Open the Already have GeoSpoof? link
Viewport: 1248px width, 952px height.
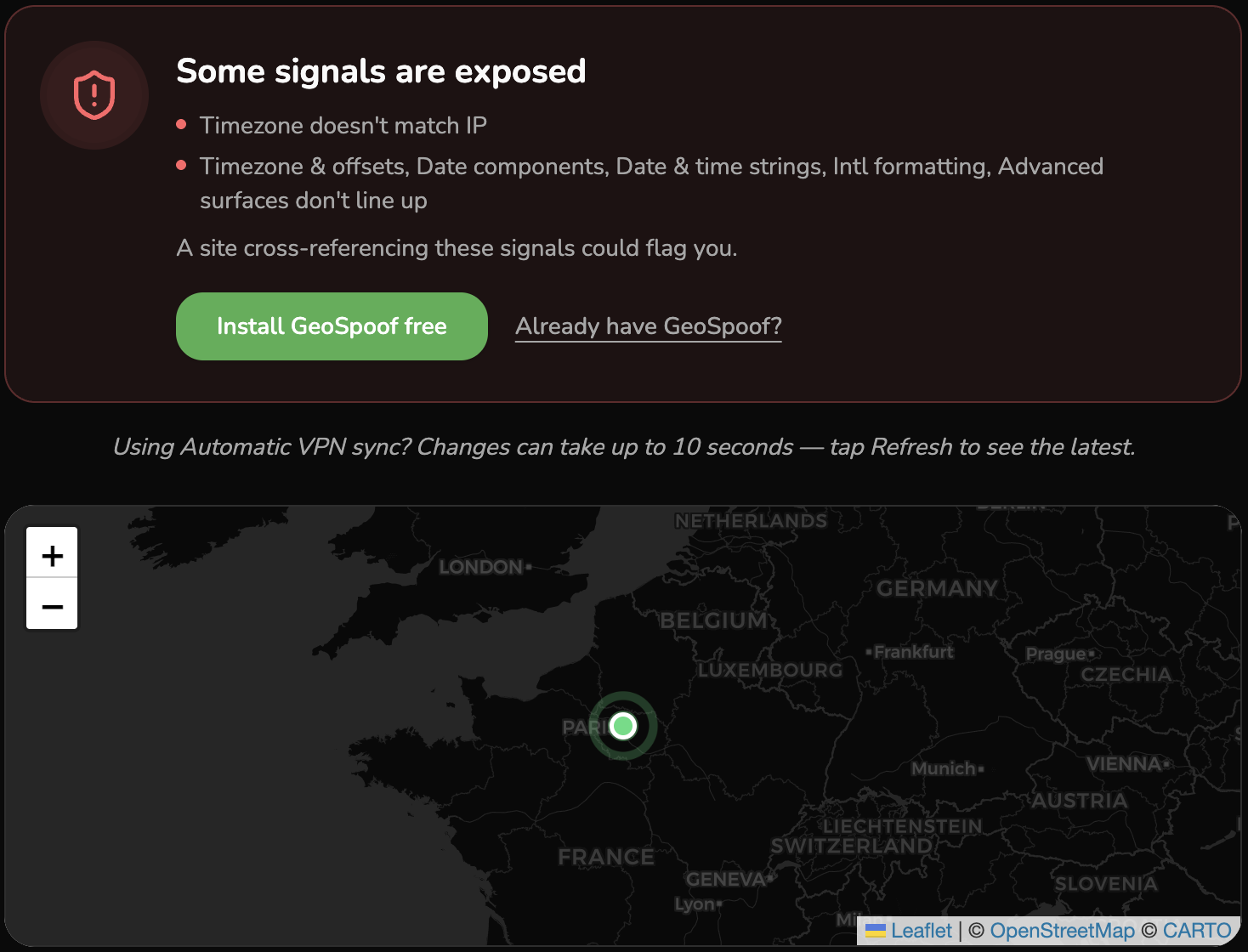(x=649, y=326)
